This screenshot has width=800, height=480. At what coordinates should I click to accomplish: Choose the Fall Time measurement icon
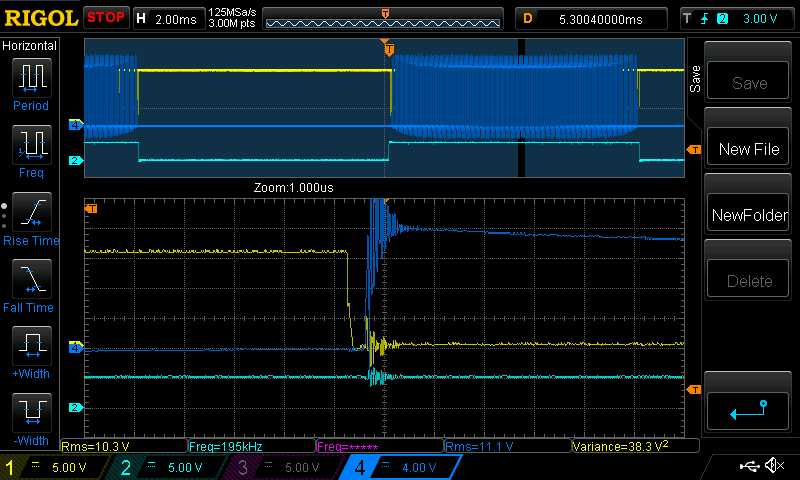30,280
